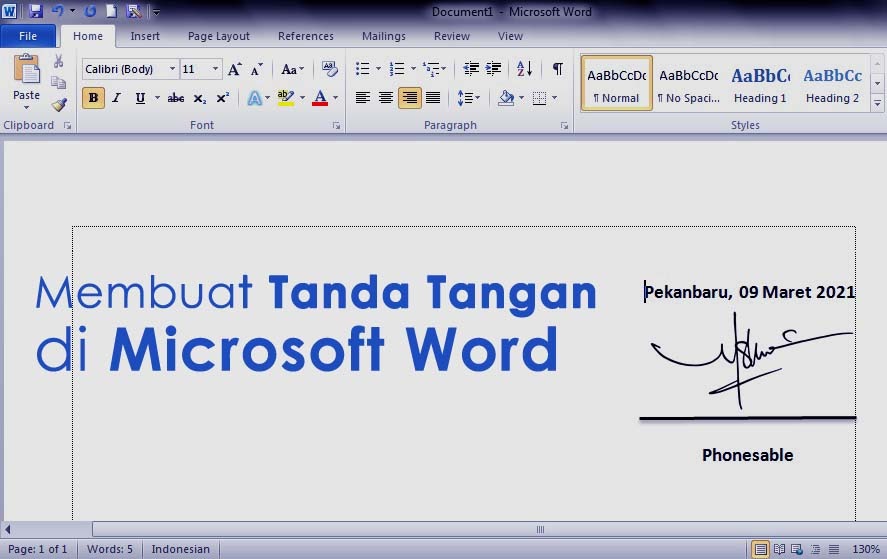Image resolution: width=887 pixels, height=559 pixels.
Task: Open underline style dropdown arrow
Action: click(157, 98)
